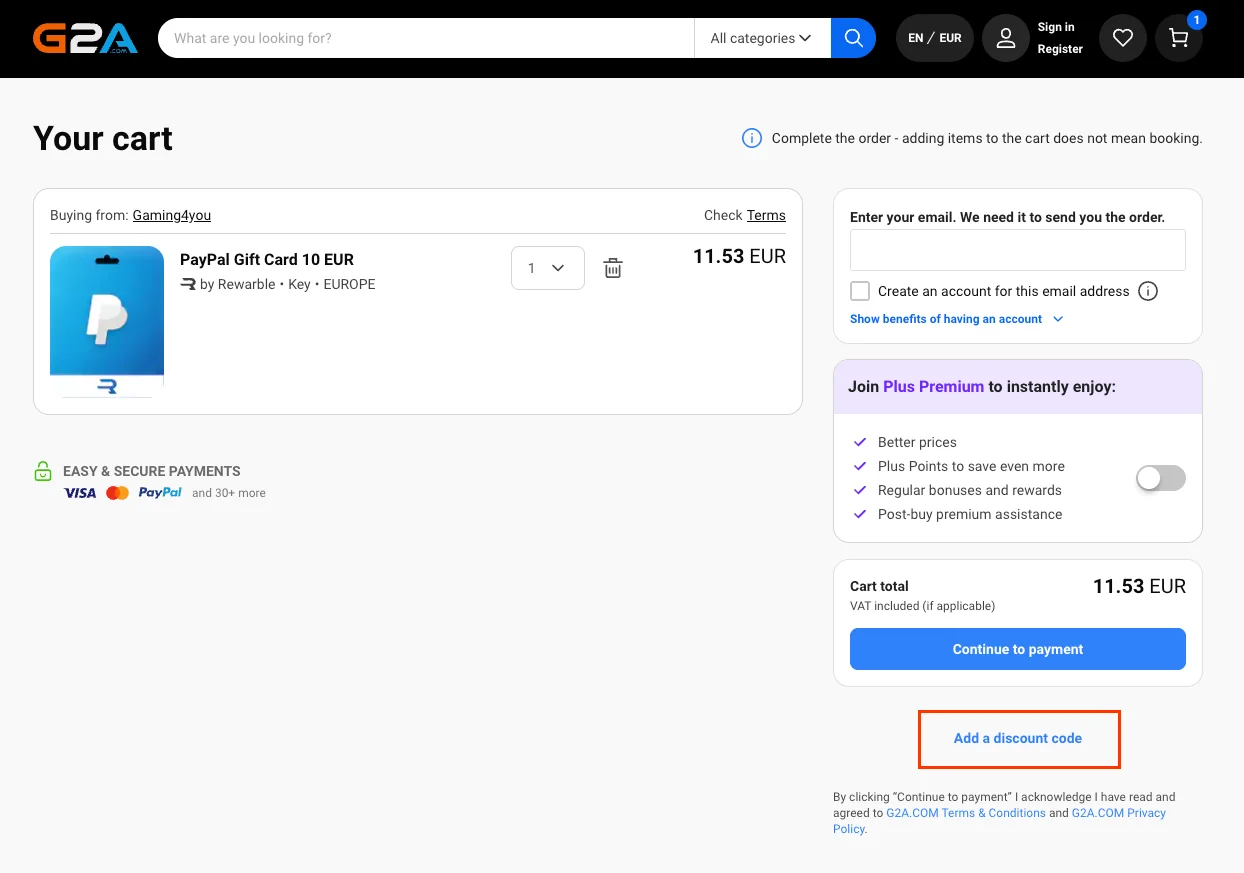Click 'Plus Points to save even more' text

(971, 466)
